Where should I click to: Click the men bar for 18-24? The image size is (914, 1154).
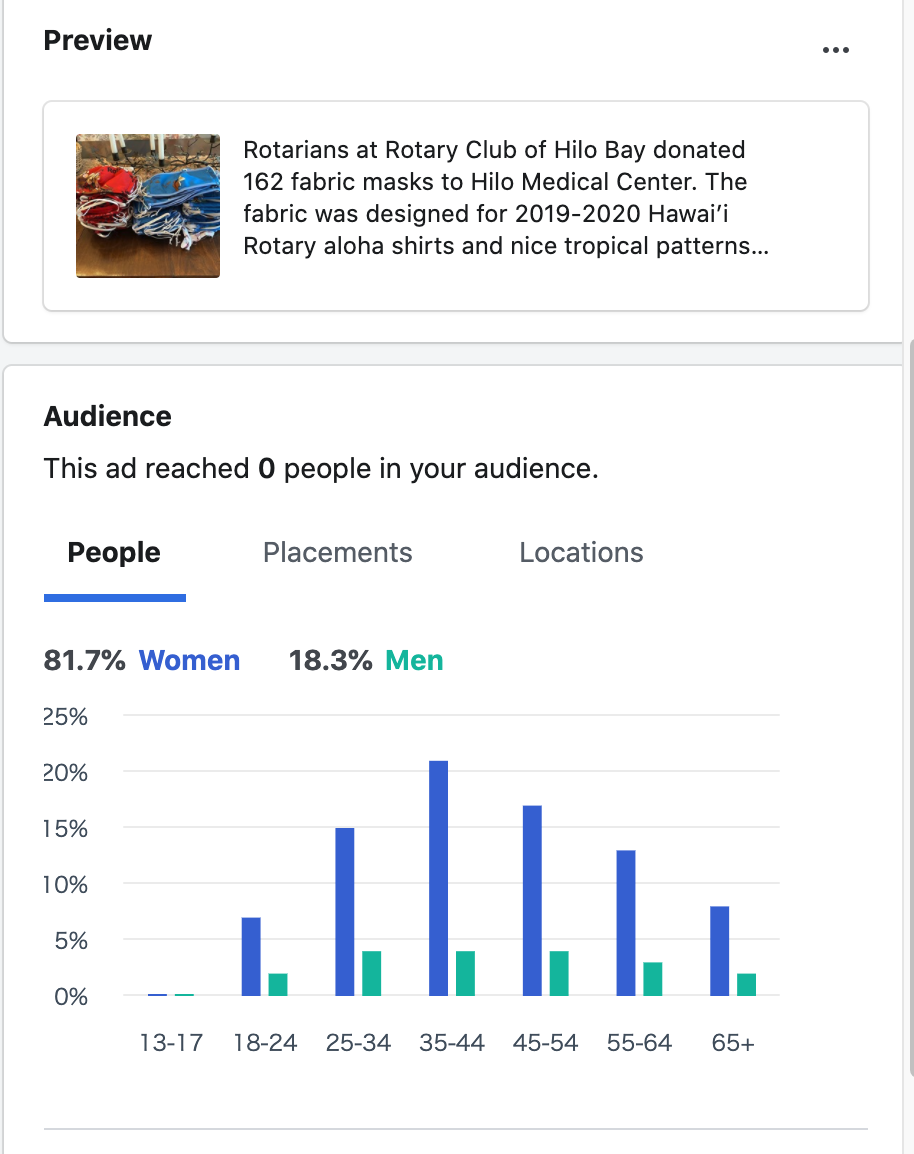[x=278, y=984]
